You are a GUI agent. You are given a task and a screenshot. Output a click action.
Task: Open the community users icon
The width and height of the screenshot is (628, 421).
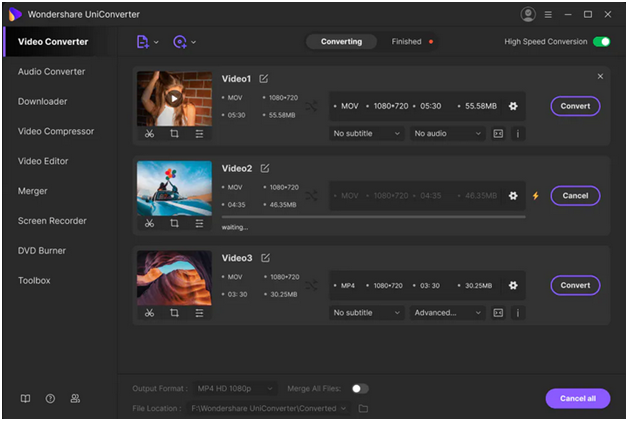tap(75, 399)
